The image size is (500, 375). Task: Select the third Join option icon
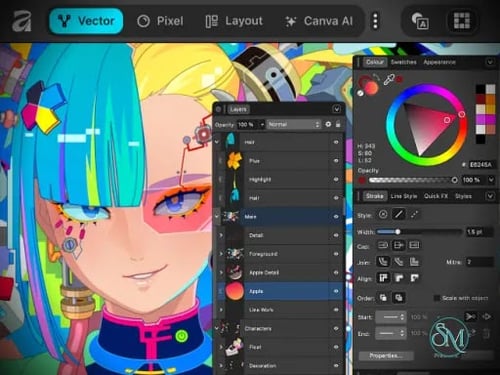pyautogui.click(x=414, y=262)
